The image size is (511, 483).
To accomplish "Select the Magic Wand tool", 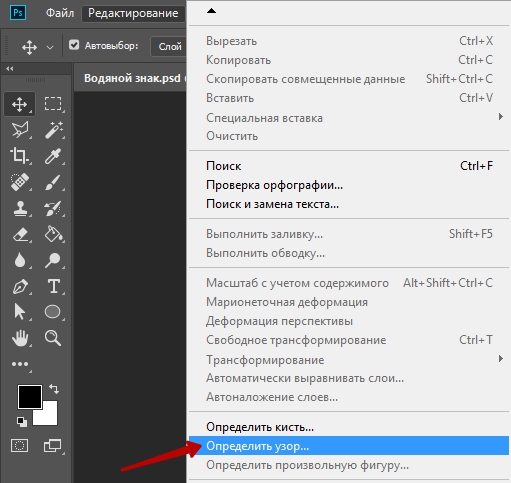I will [53, 130].
